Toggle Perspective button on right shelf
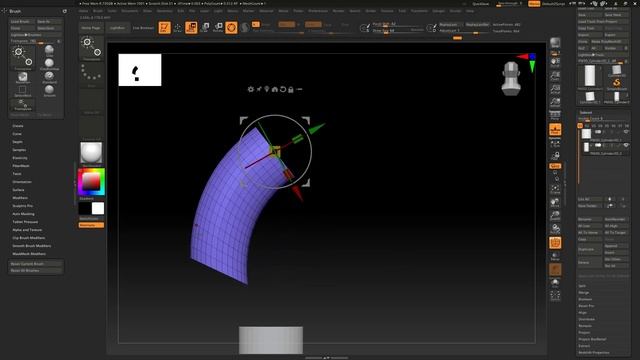The image size is (640, 360). pos(555,116)
